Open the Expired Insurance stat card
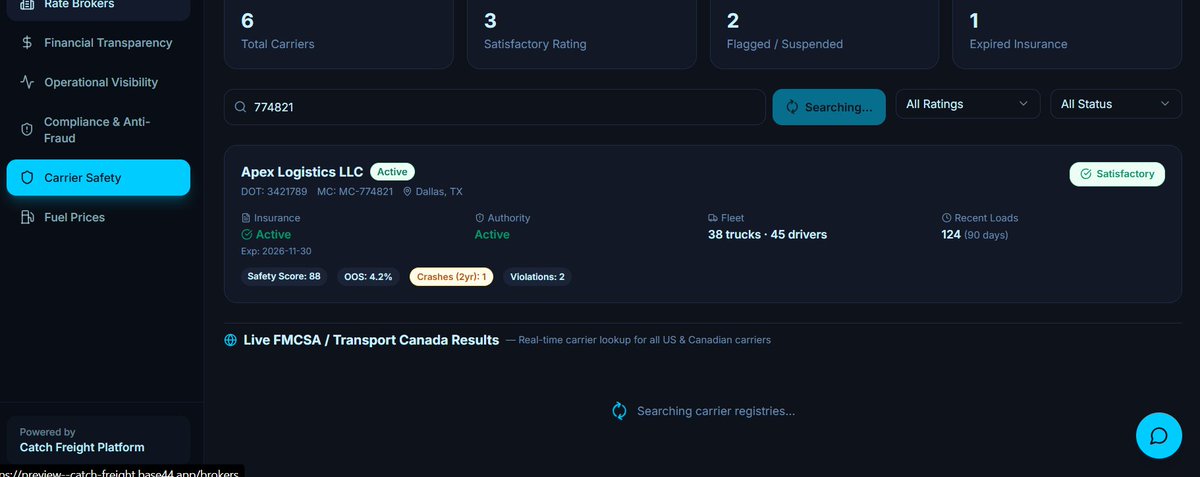Screen dimensions: 1200x477 pos(1067,33)
